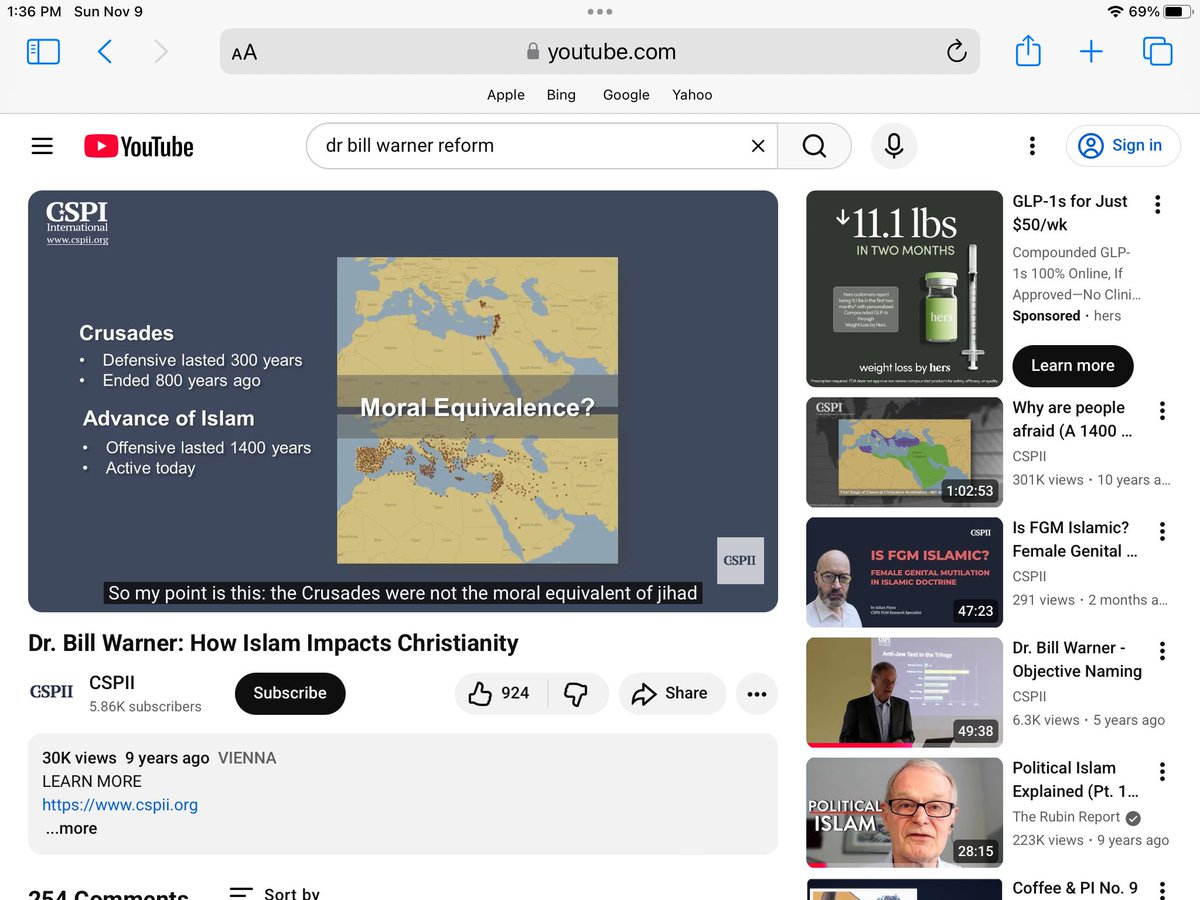Open the Dr. Bill Warner - Objective Naming title
1200x900 pixels.
click(x=1077, y=659)
